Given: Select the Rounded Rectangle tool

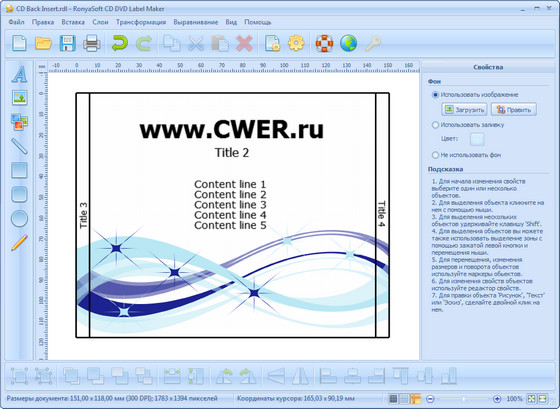Looking at the screenshot, I should [x=19, y=194].
